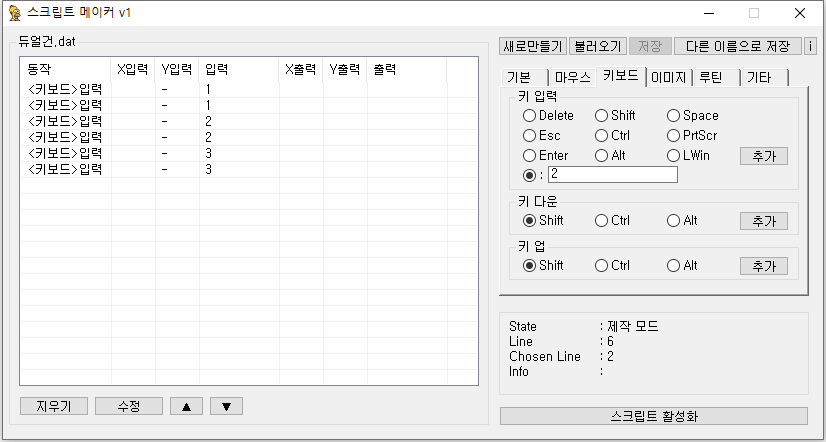Click 추가 in 키 다운 group
The image size is (826, 442).
tap(764, 221)
